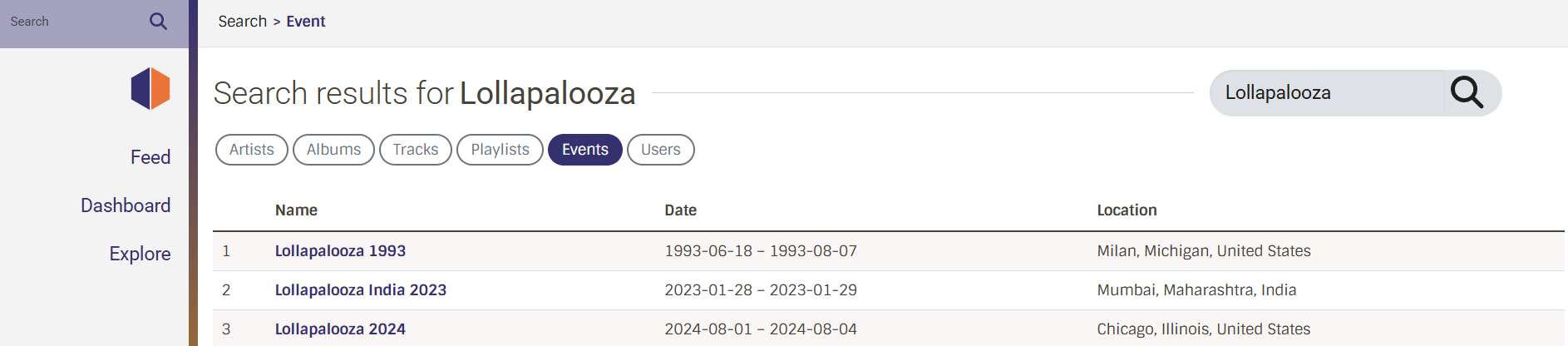The height and width of the screenshot is (346, 1568).
Task: Open the Lollapalooza India 2023 event
Action: (x=360, y=290)
